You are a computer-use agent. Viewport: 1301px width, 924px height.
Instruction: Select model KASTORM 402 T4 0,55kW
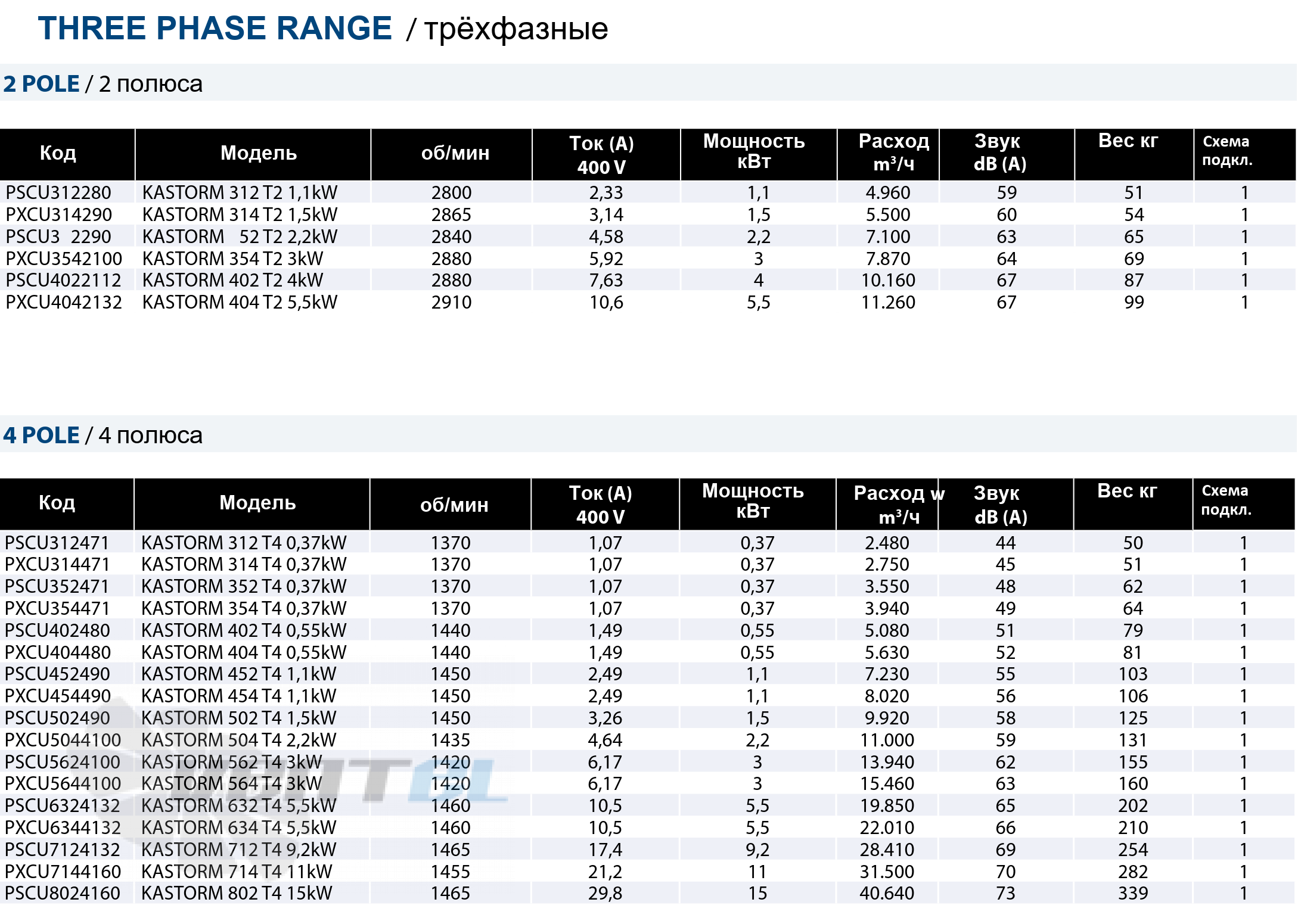[244, 630]
